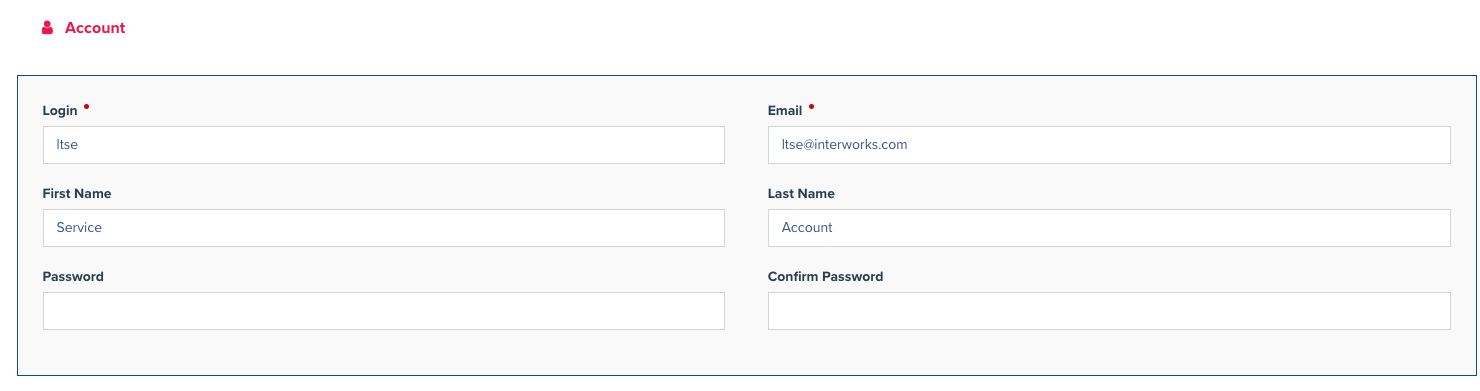Focus the Confirm Password input field

[1109, 311]
